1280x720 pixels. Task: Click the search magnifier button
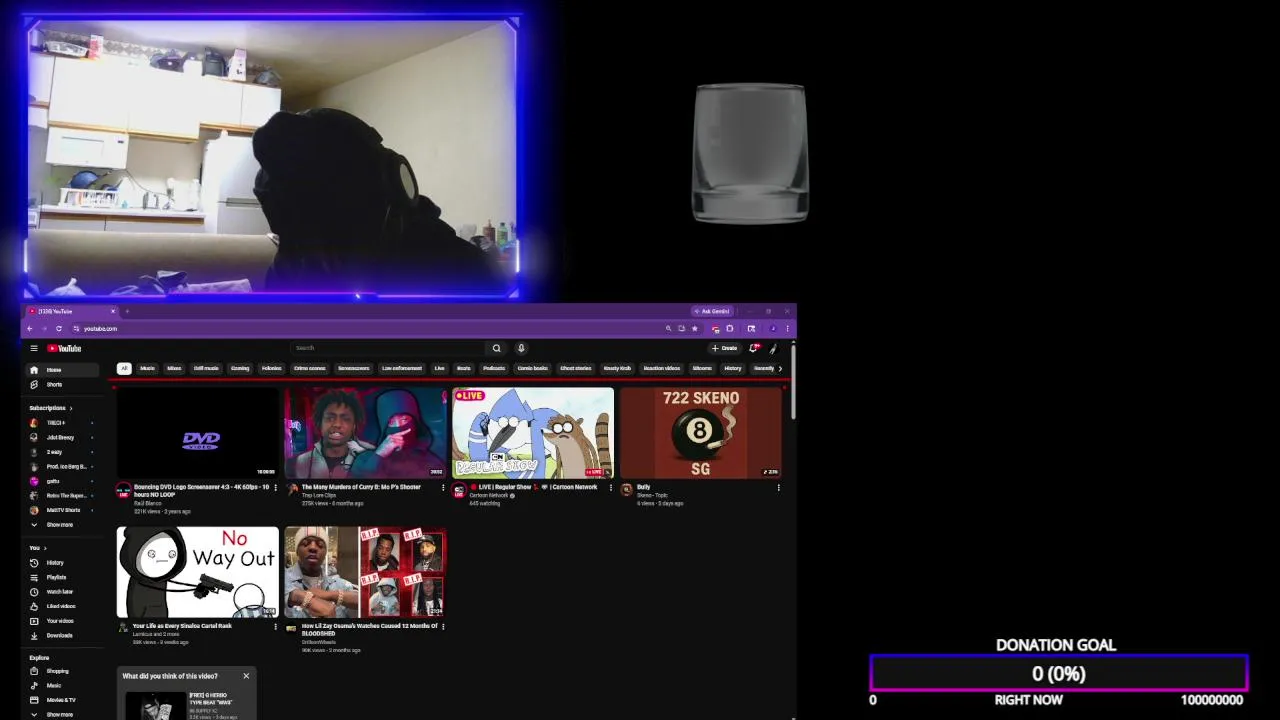496,348
